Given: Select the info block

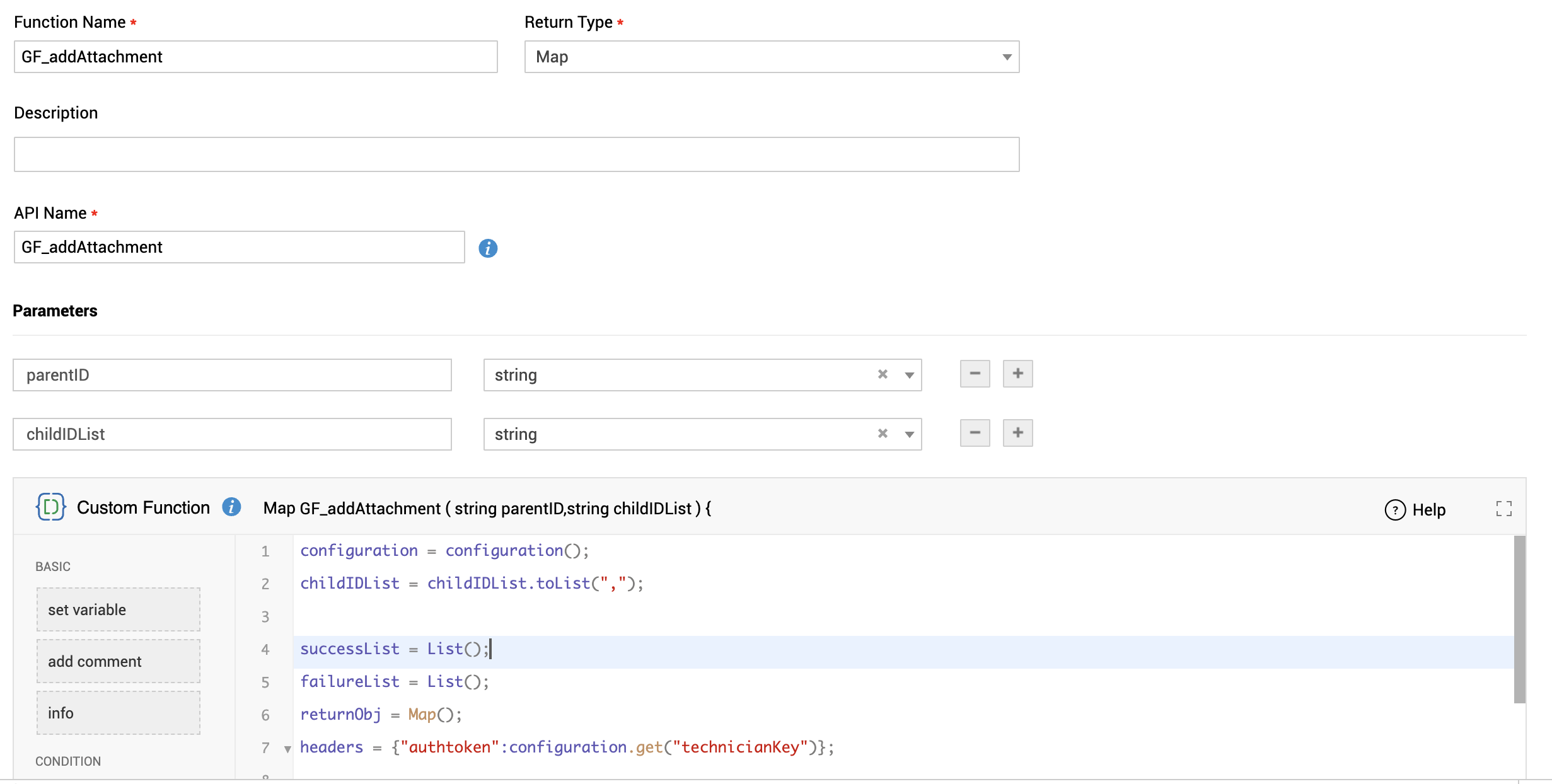Looking at the screenshot, I should pos(119,713).
